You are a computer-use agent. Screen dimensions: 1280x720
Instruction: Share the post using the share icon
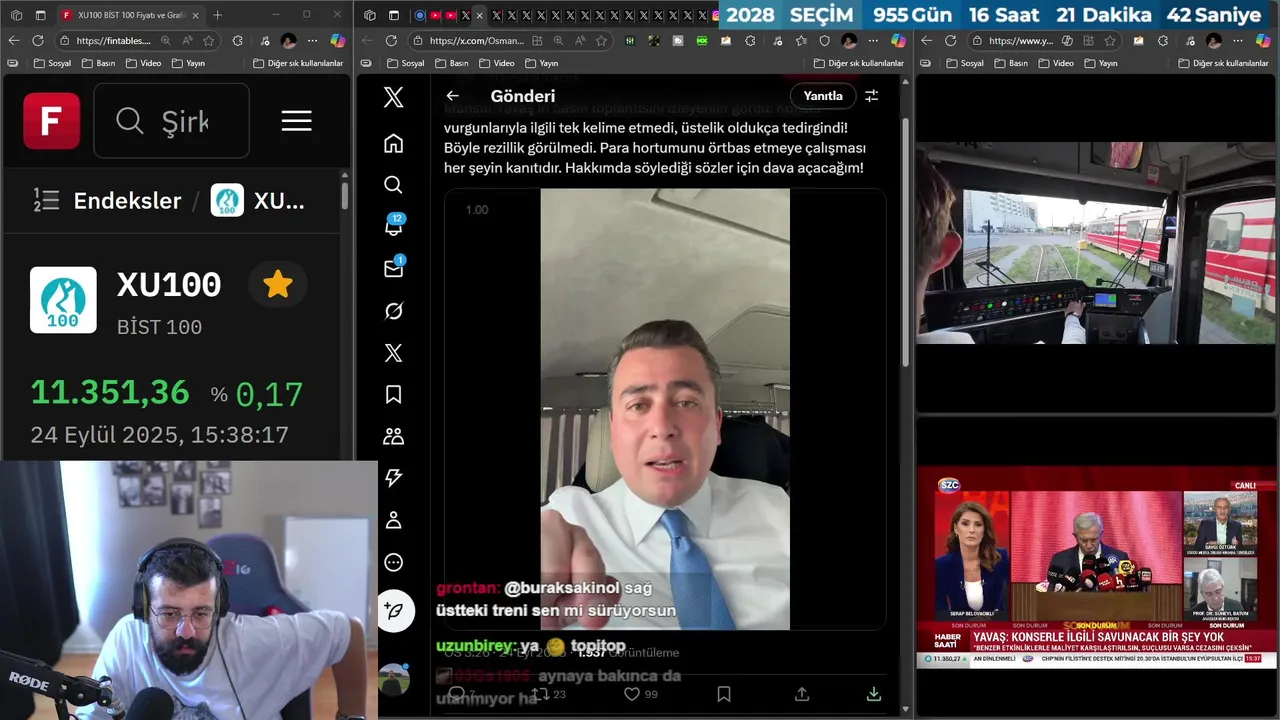801,694
